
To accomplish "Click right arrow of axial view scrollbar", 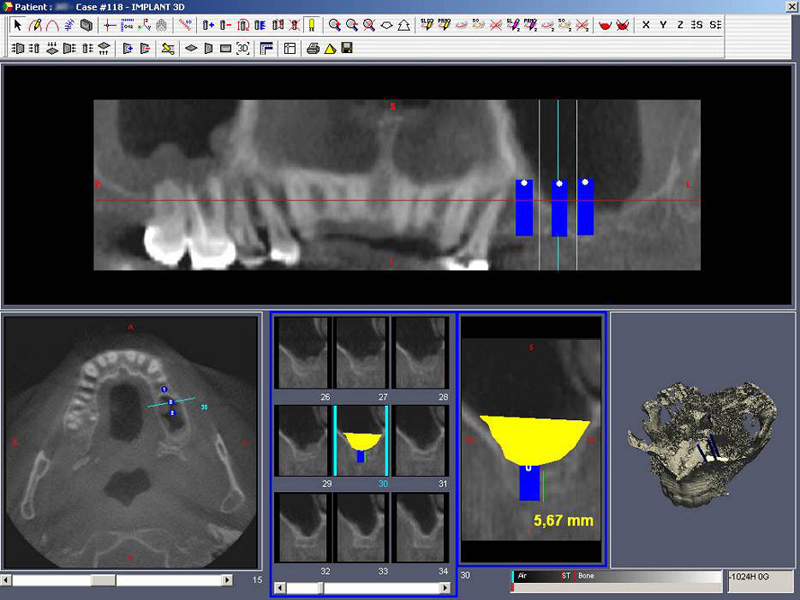I will [x=227, y=580].
